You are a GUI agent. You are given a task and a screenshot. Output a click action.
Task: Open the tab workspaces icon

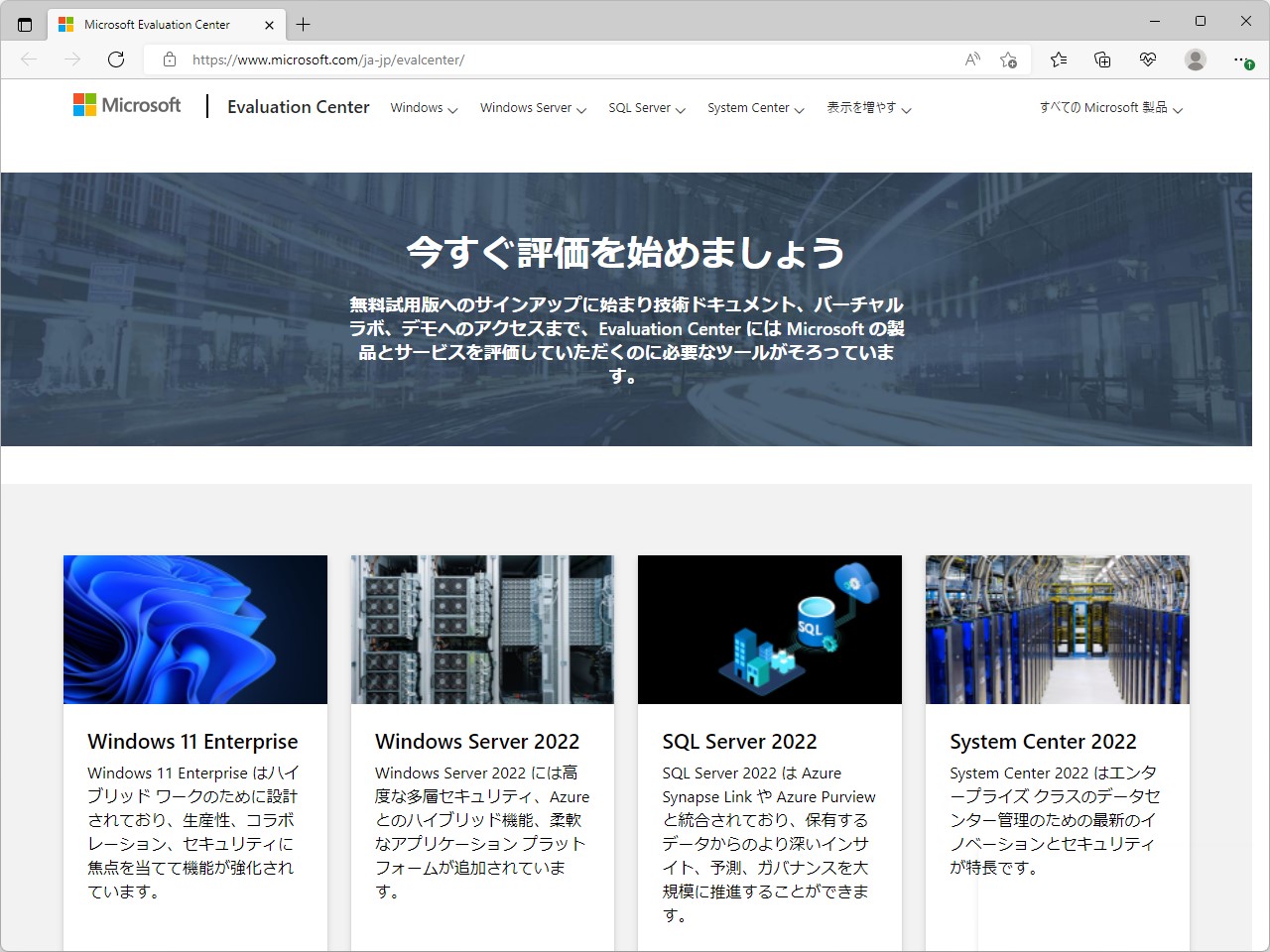point(24,24)
